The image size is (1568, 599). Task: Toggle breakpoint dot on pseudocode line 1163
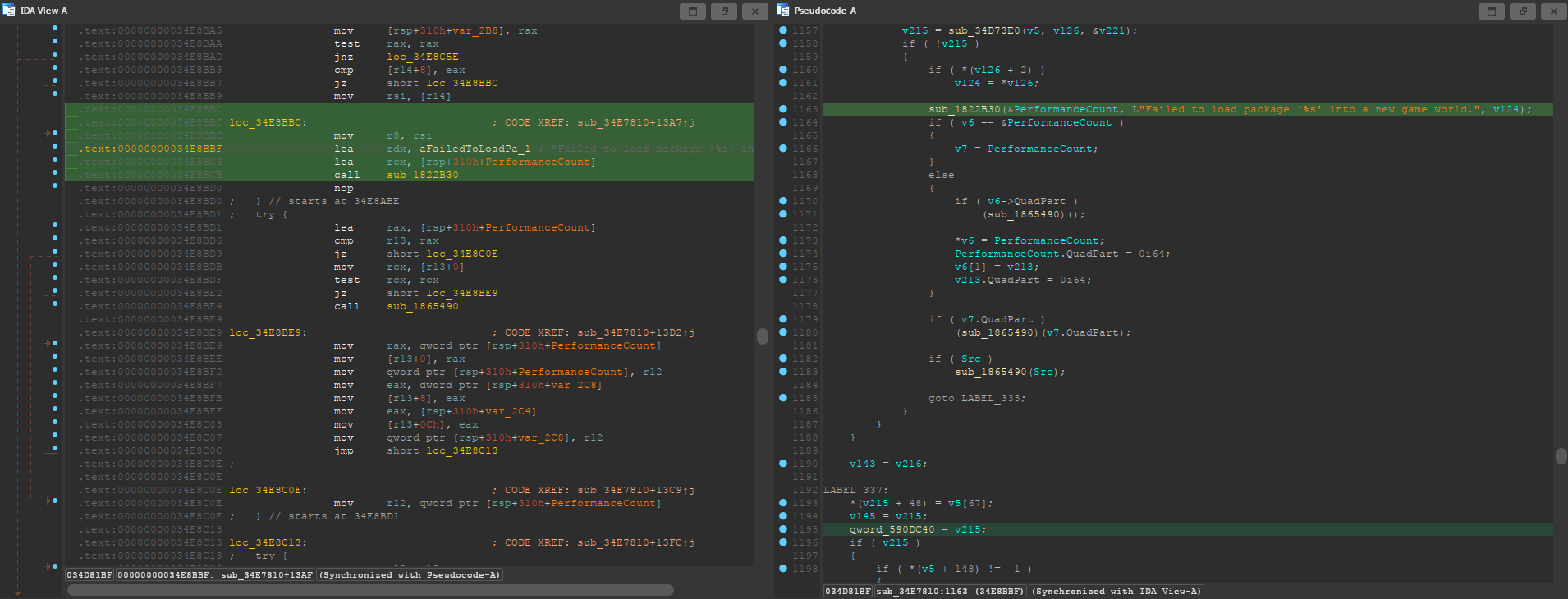(783, 109)
